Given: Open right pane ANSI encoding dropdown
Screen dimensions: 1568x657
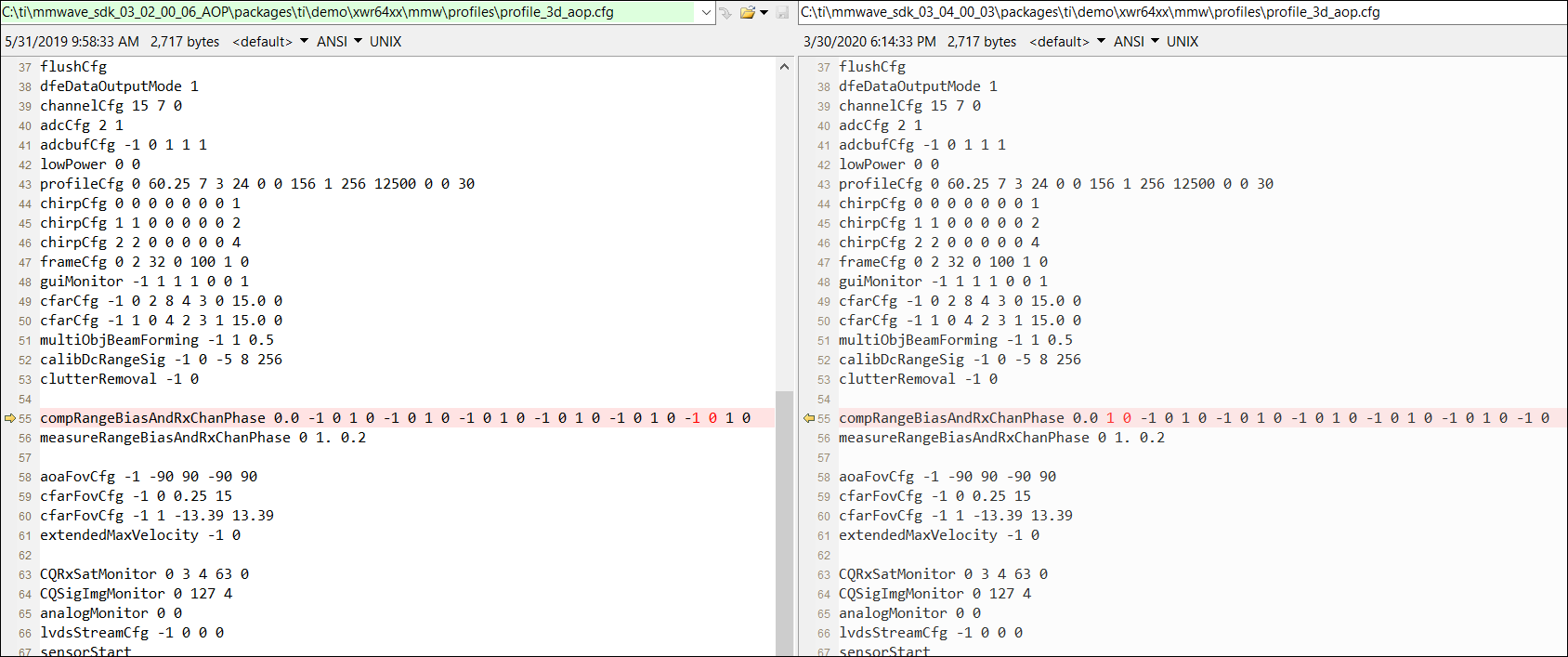Looking at the screenshot, I should coord(1136,42).
